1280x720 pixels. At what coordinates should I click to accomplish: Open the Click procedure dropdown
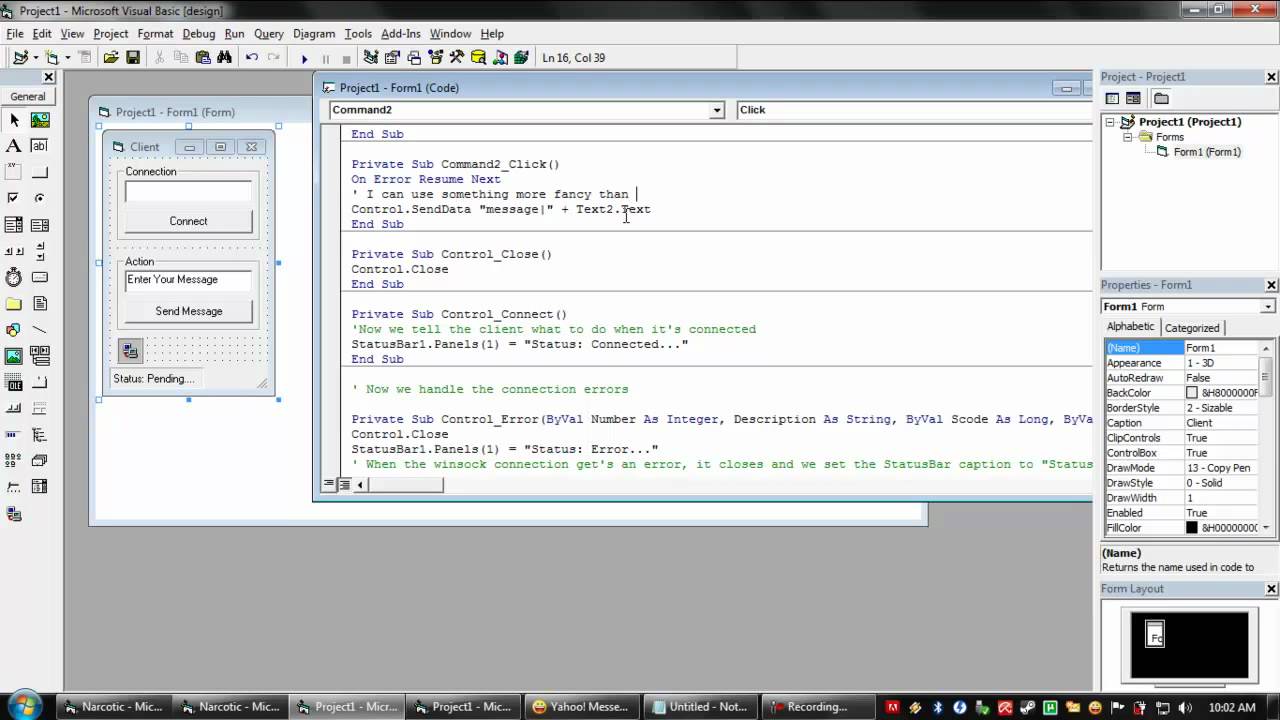pyautogui.click(x=914, y=110)
